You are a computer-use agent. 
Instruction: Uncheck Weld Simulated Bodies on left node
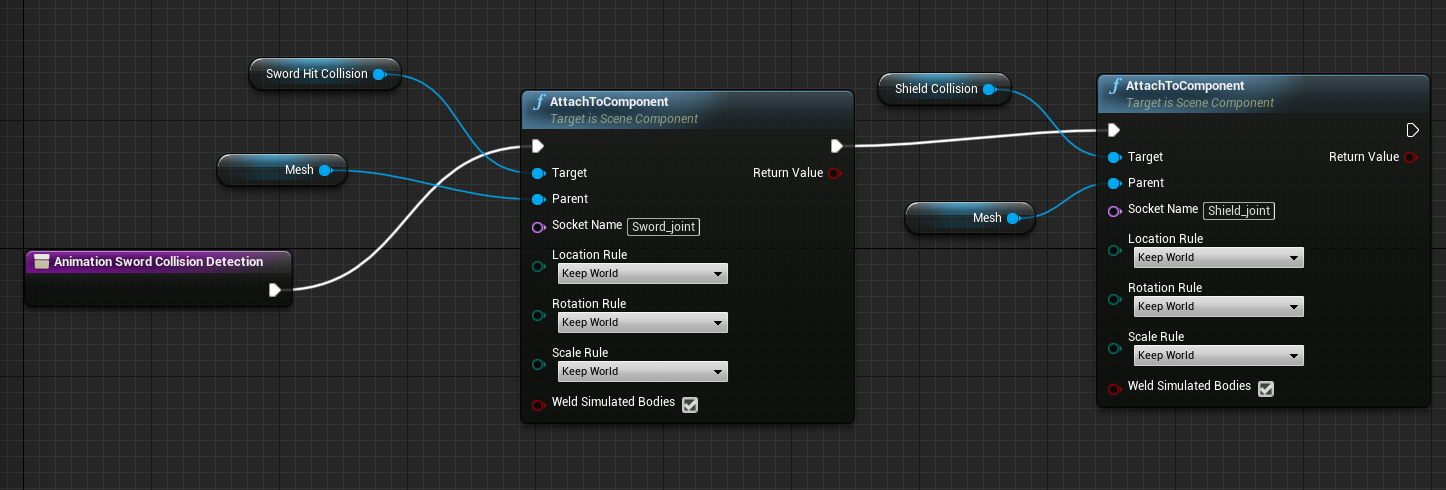point(689,404)
